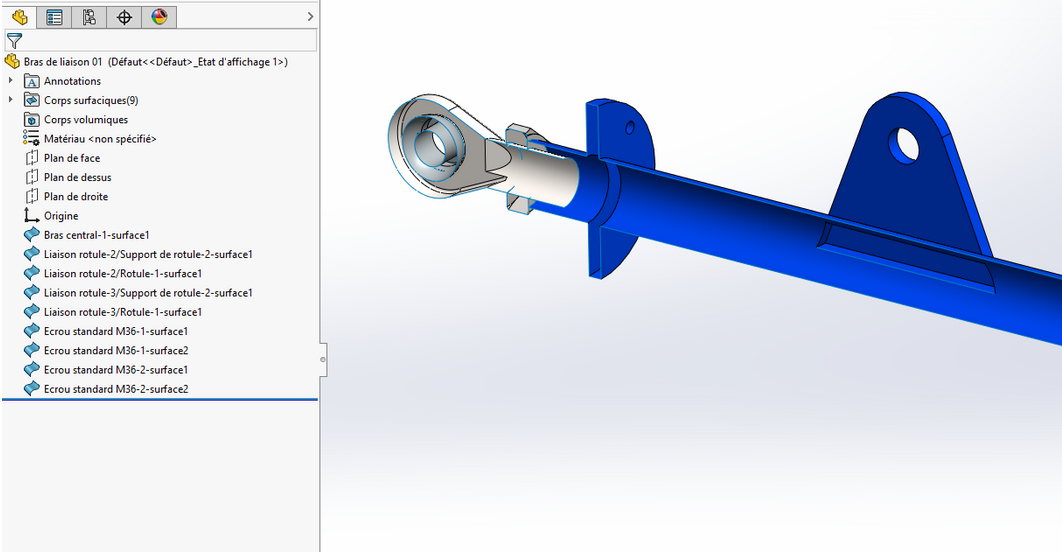Click the feature tree rollback bar

[x=160, y=400]
